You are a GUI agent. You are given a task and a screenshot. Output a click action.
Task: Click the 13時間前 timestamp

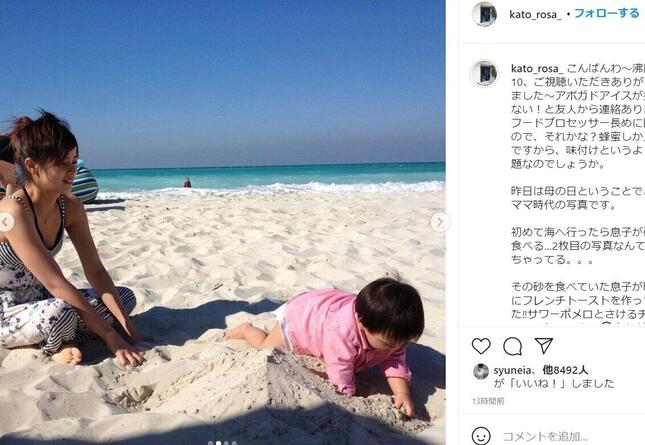point(488,401)
